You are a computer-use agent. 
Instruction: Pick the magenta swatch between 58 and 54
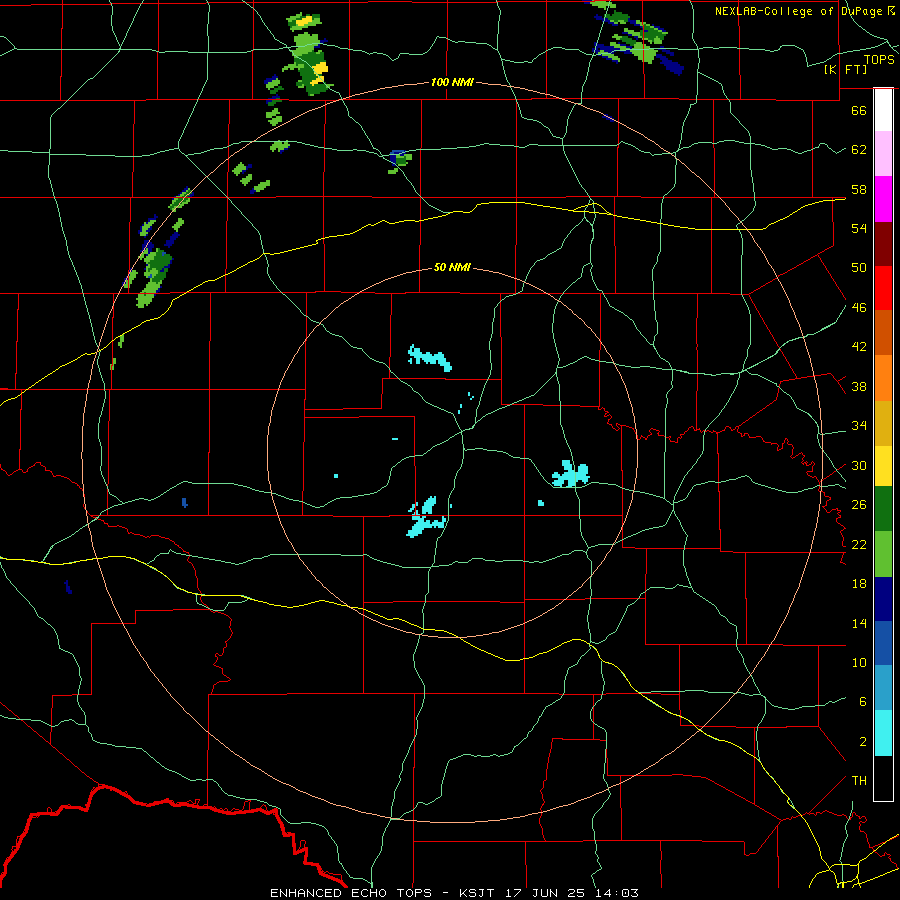(x=883, y=199)
